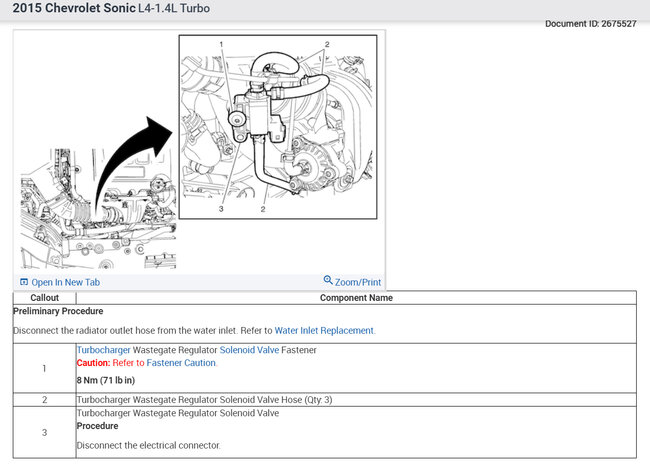Click the 'Component Name' column header
This screenshot has height=466, width=650.
point(356,298)
